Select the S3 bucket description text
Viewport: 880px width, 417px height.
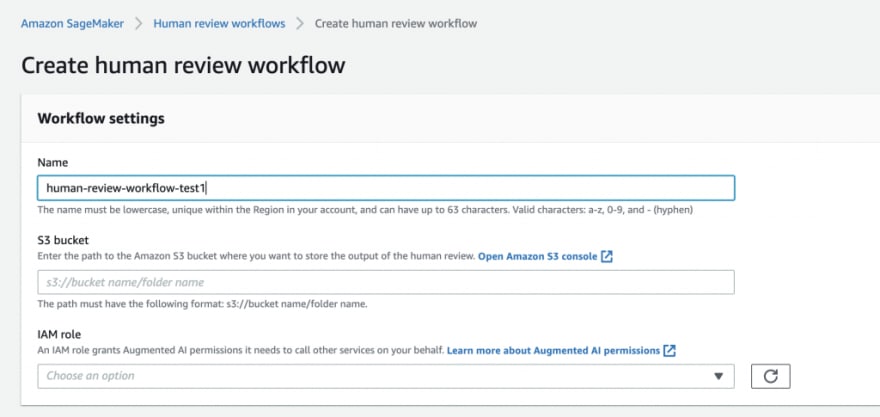(256, 256)
